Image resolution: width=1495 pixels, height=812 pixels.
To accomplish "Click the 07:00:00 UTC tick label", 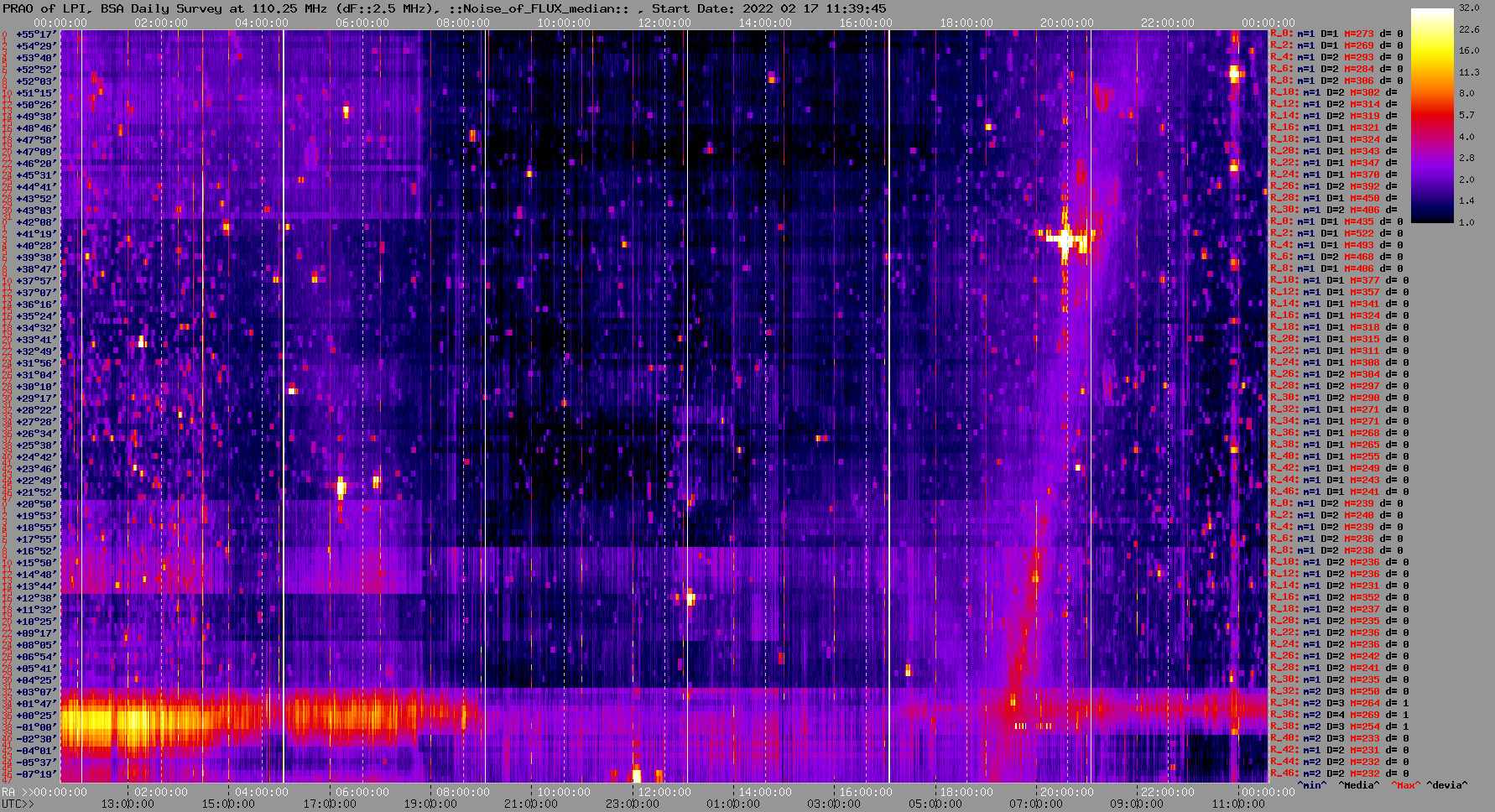I will tap(1036, 804).
